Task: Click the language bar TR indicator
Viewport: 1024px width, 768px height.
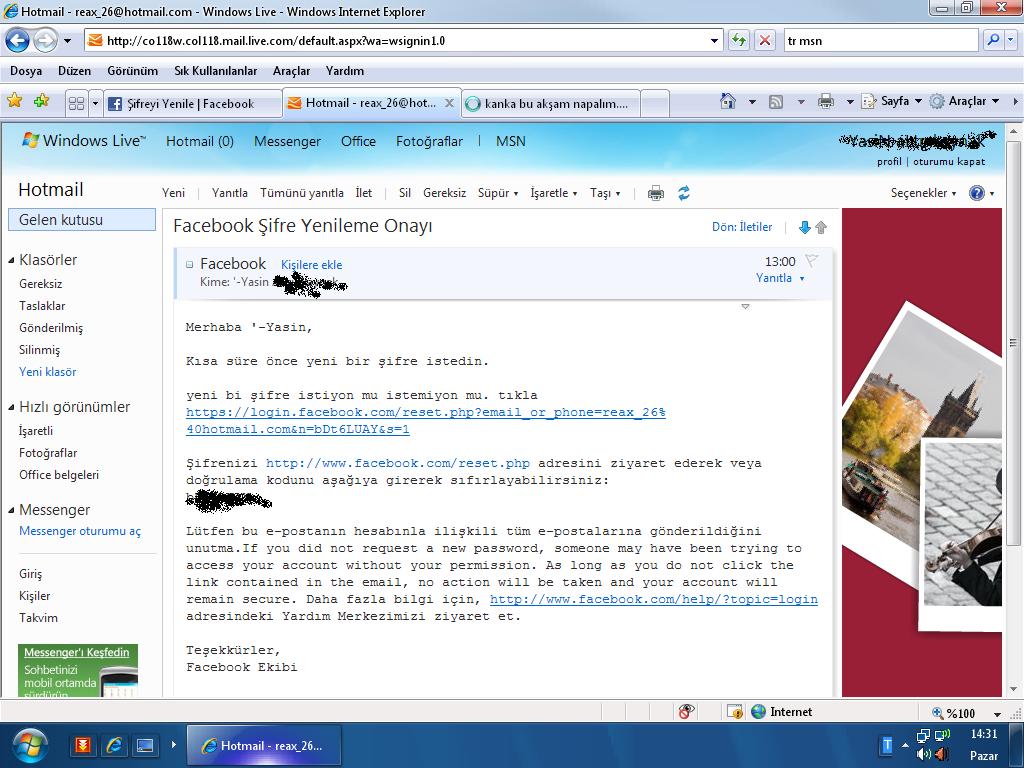Action: (x=887, y=745)
